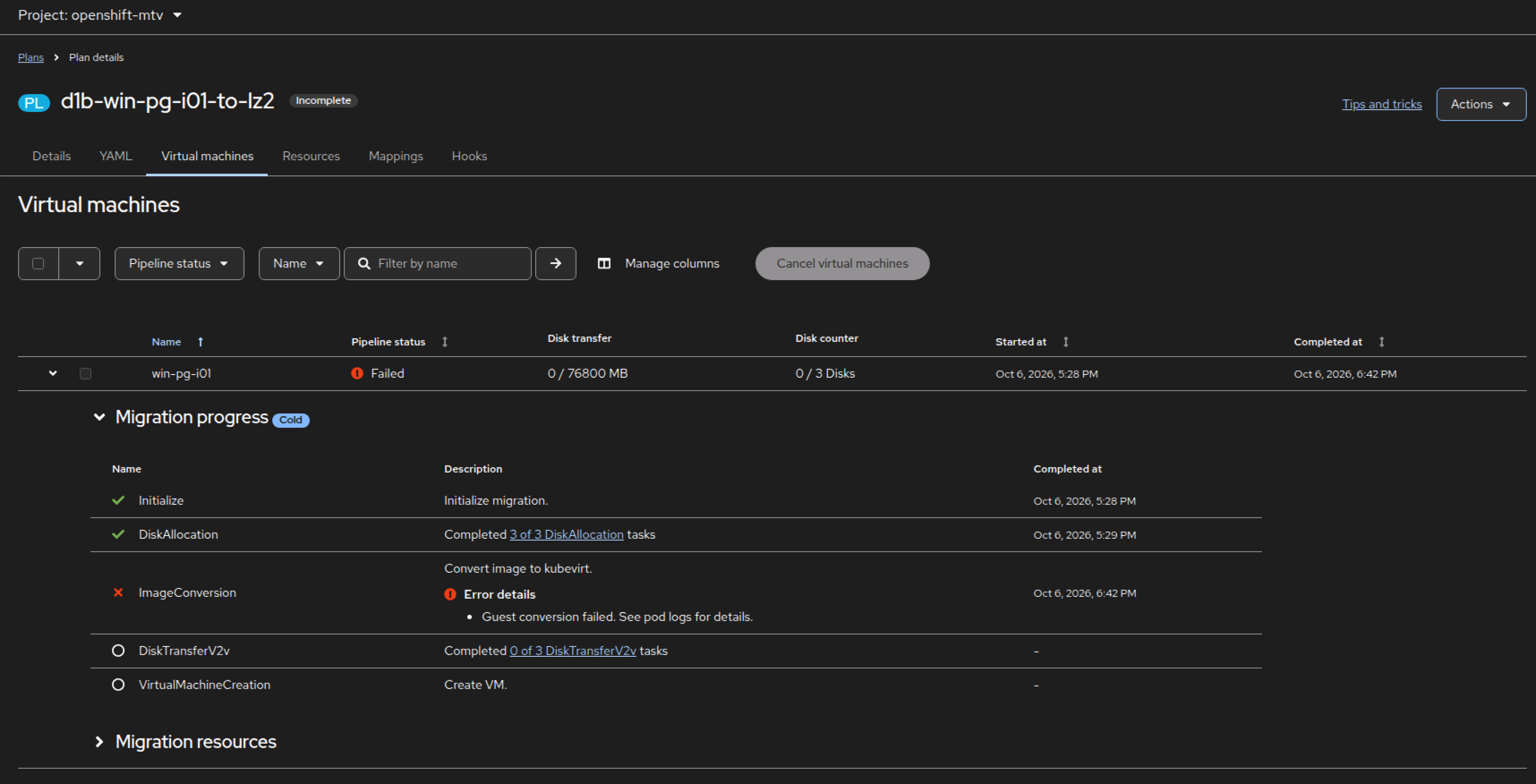Open the Pipeline status filter dropdown
Screen dimensions: 1536x784
pos(179,263)
